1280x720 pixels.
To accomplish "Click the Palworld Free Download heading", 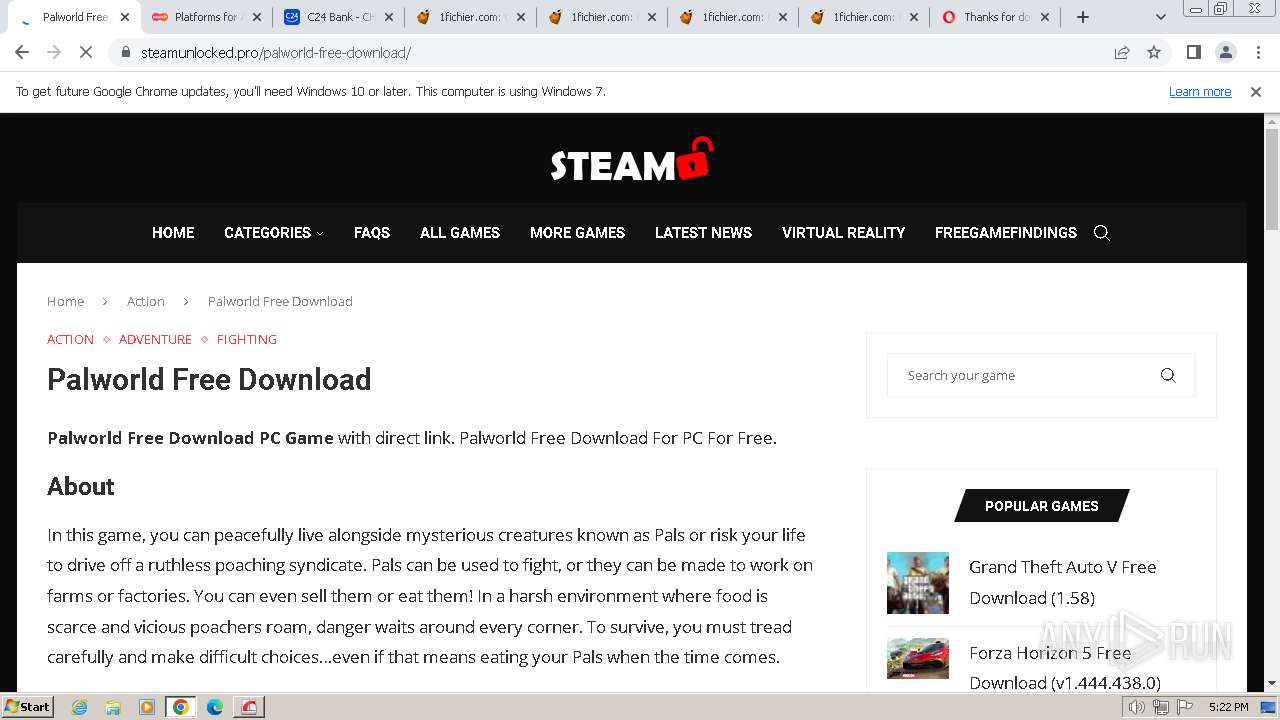I will pos(209,380).
